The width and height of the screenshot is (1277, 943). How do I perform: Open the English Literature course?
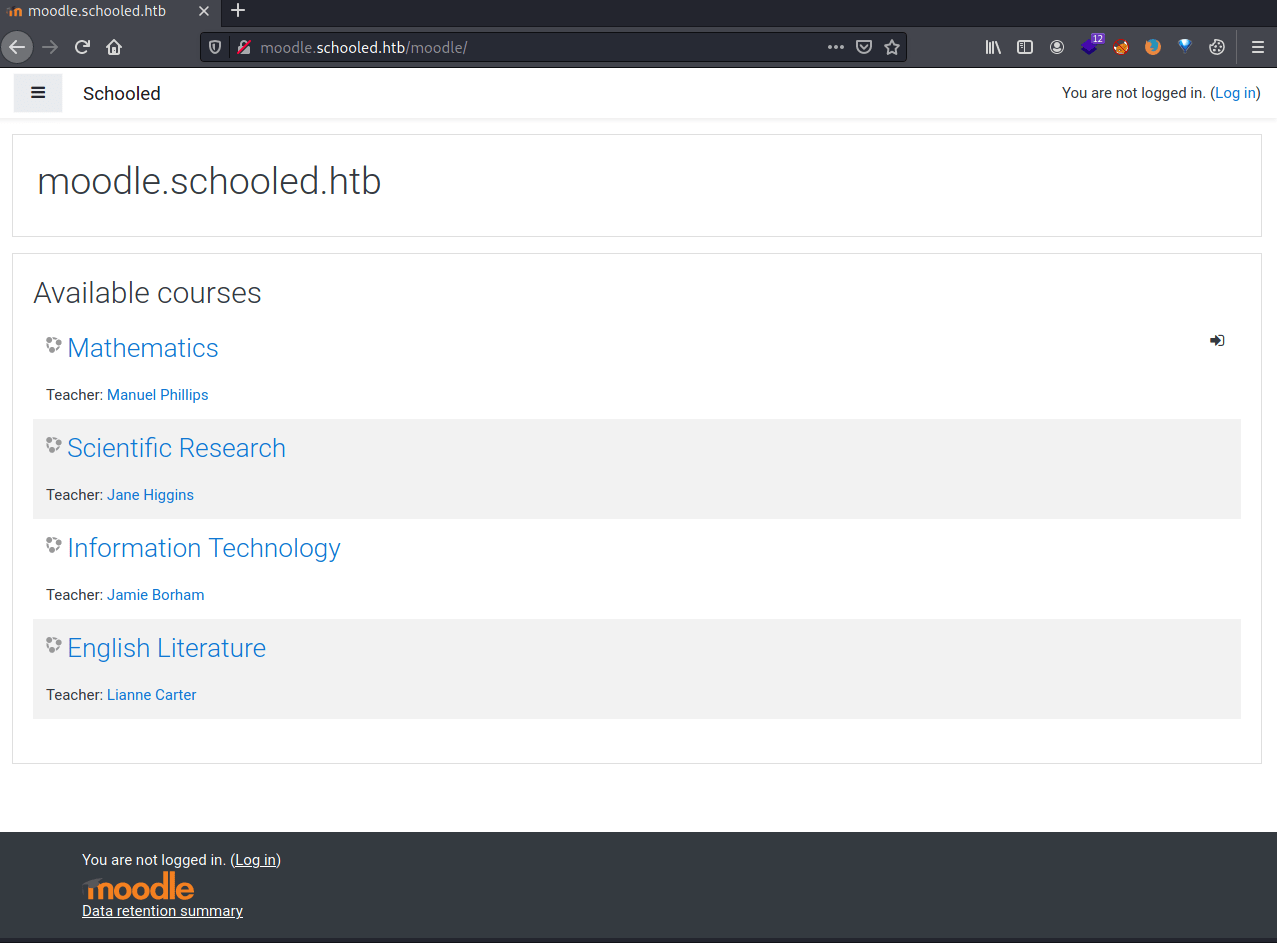click(x=166, y=648)
